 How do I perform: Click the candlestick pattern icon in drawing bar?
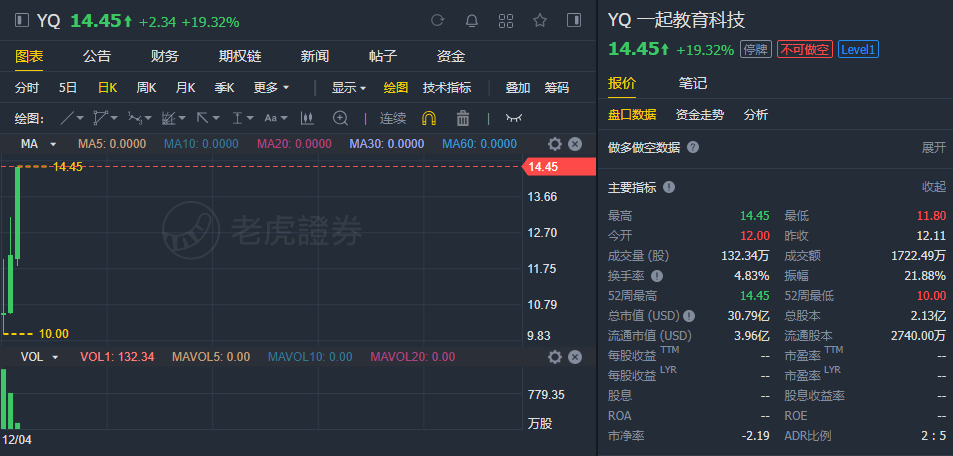(307, 118)
